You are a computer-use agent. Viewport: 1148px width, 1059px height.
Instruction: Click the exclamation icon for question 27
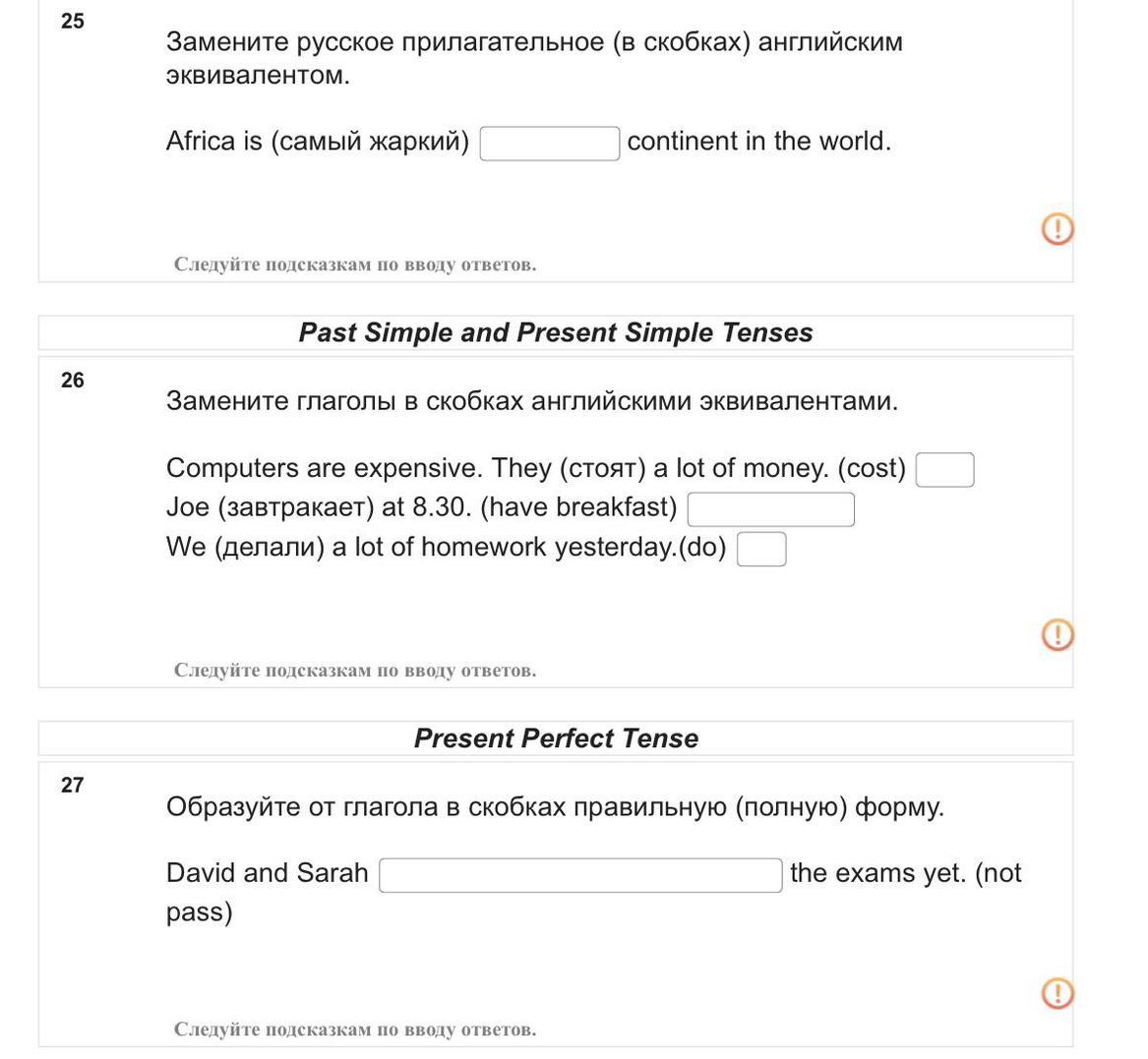pos(1057,993)
